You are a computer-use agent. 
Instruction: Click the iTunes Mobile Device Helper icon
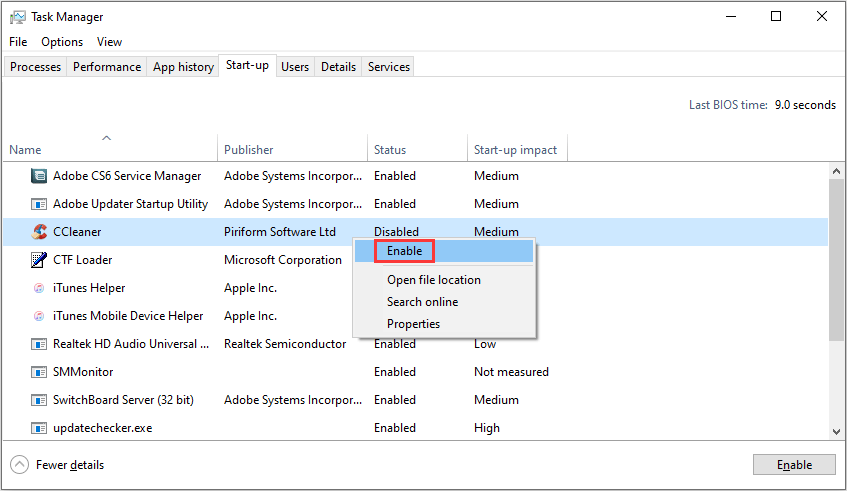39,316
